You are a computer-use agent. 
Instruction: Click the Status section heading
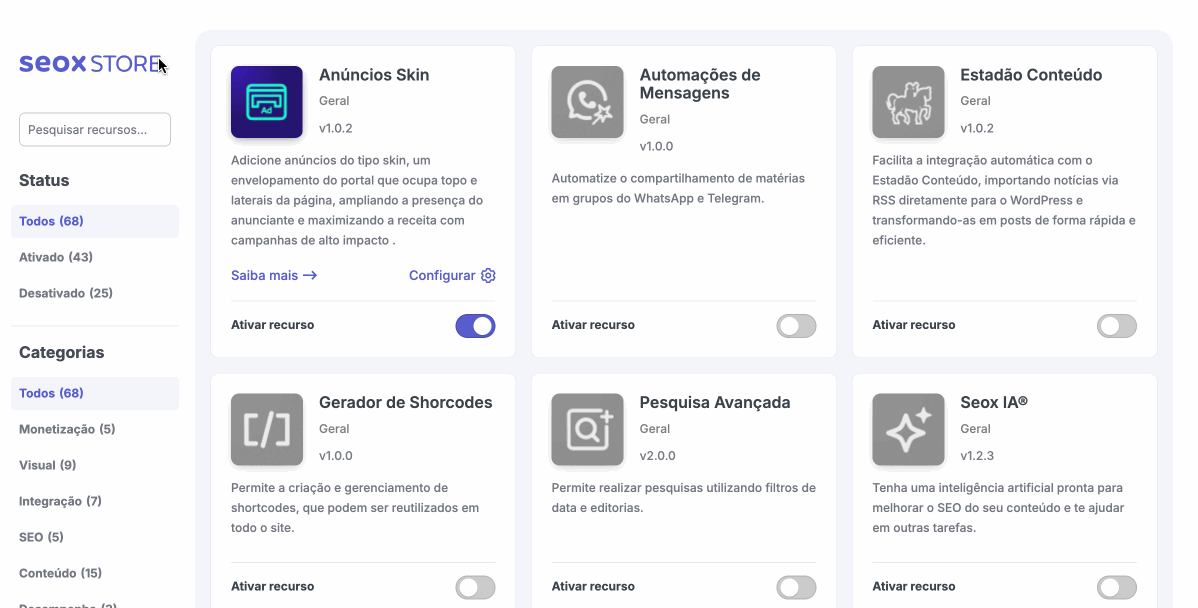point(44,180)
